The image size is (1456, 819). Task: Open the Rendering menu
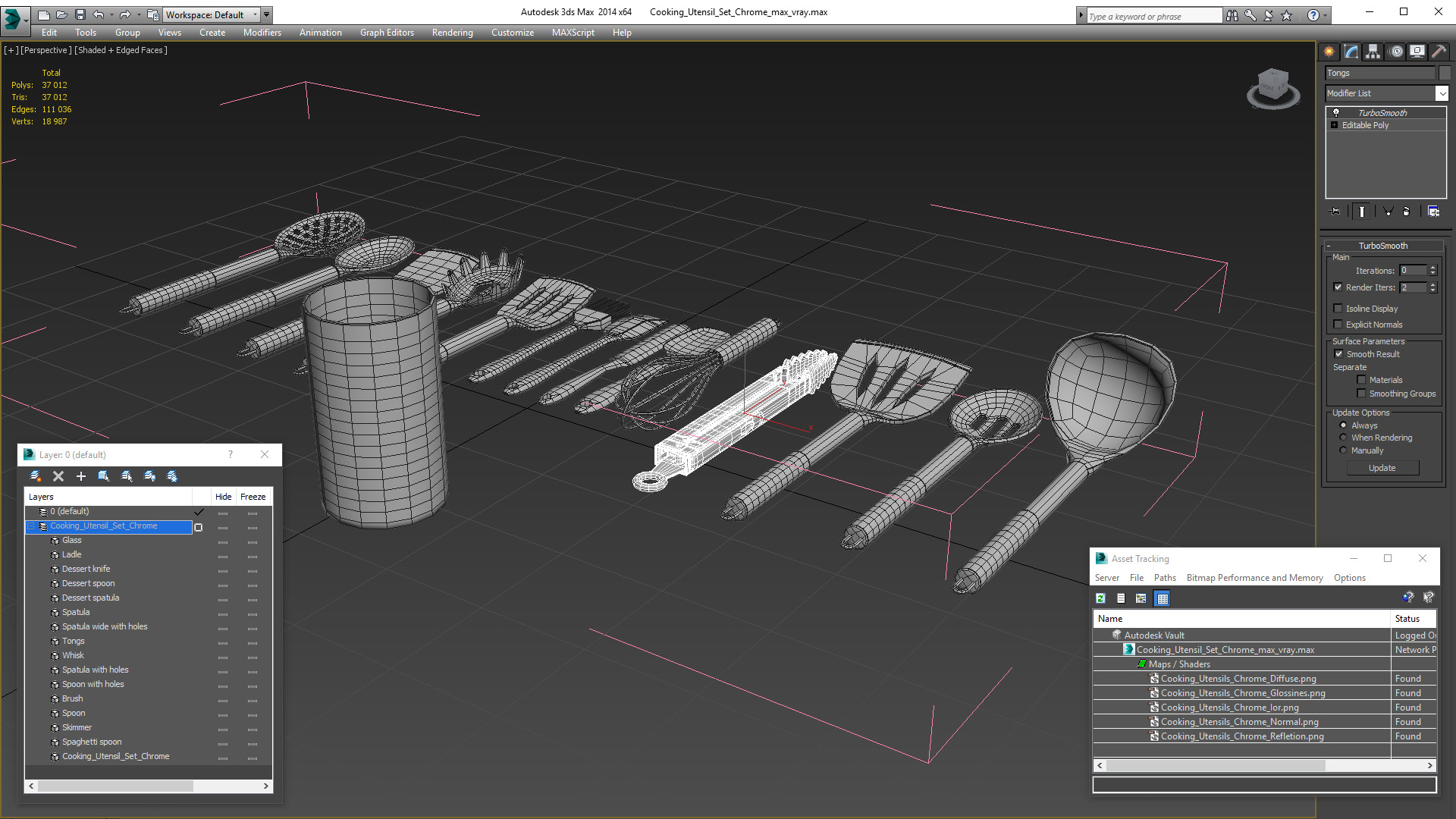[x=452, y=33]
